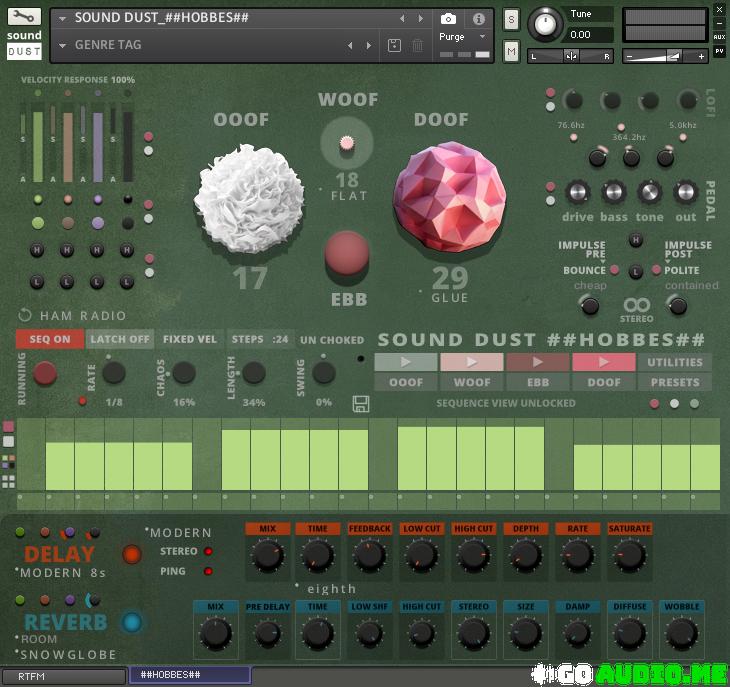
Task: Click the sequencer save floppy icon
Action: [x=361, y=404]
